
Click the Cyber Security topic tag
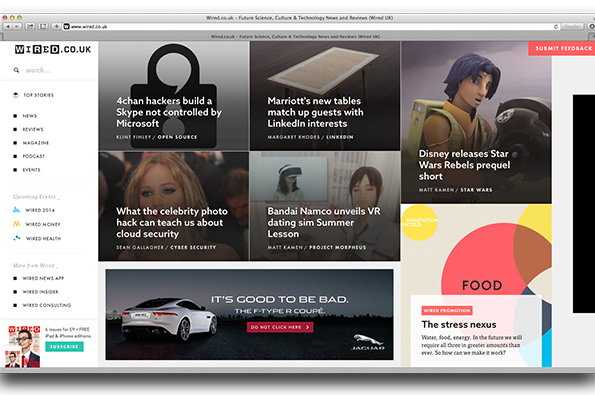point(193,248)
